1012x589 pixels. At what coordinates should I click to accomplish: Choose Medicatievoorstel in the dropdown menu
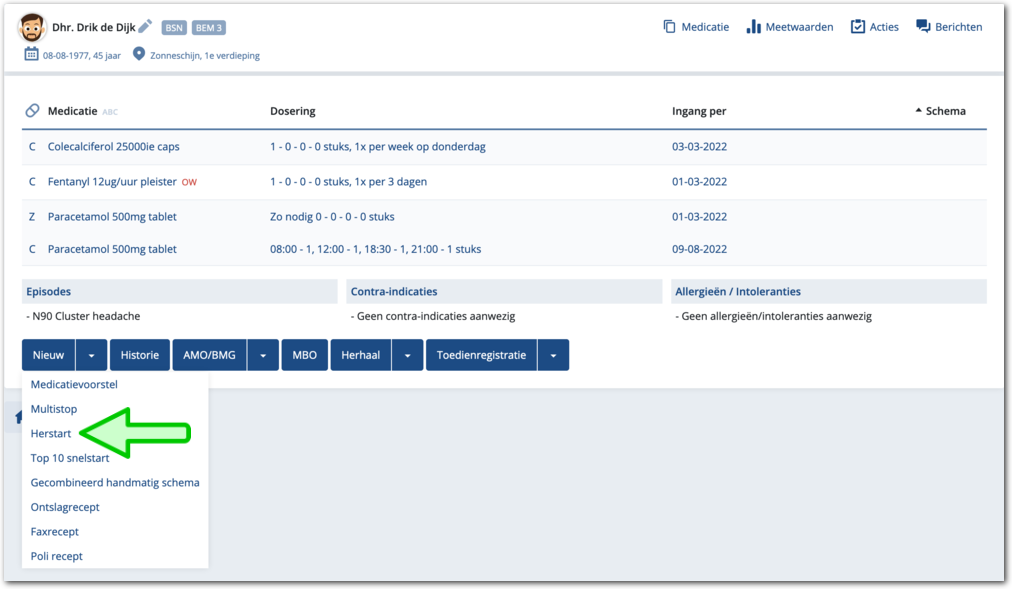[x=74, y=384]
